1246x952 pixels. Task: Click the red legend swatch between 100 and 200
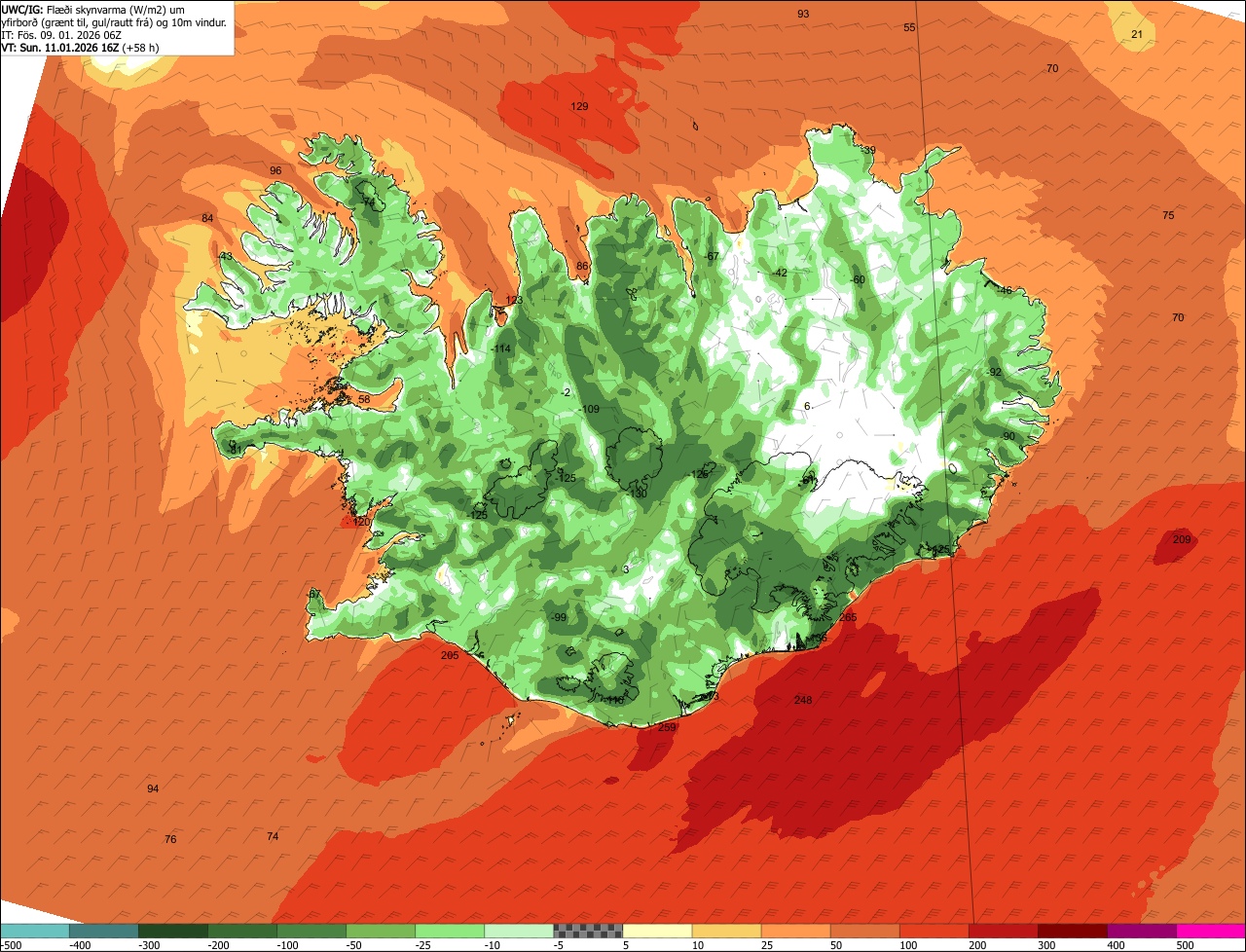click(934, 931)
